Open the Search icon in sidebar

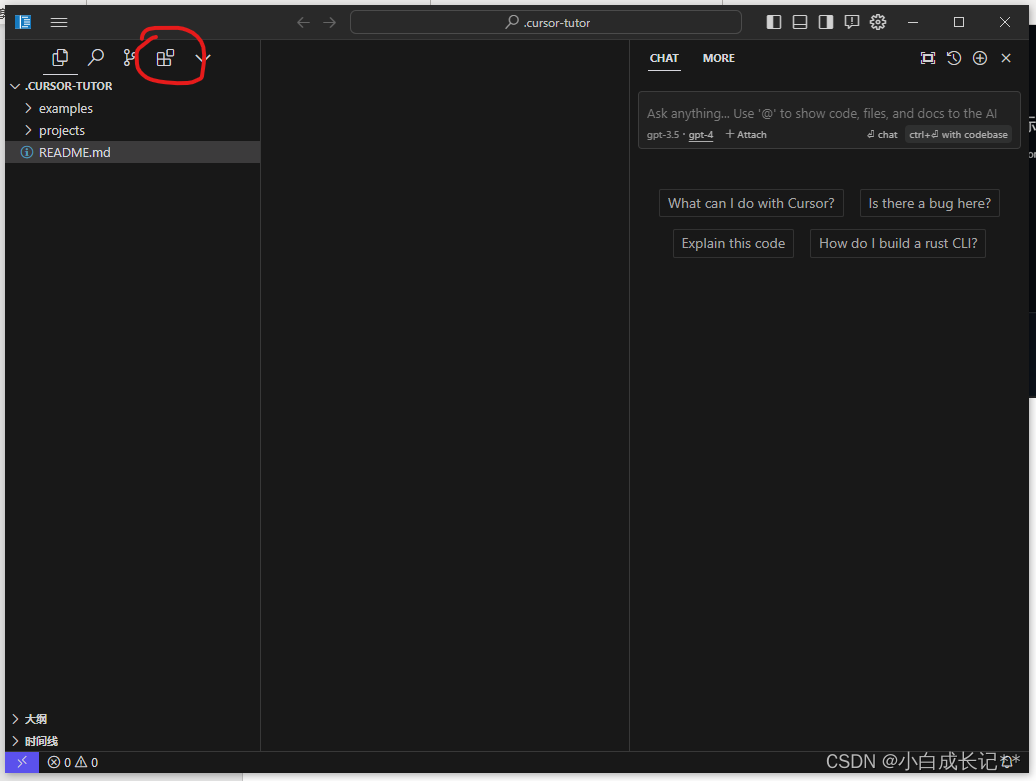pos(95,58)
